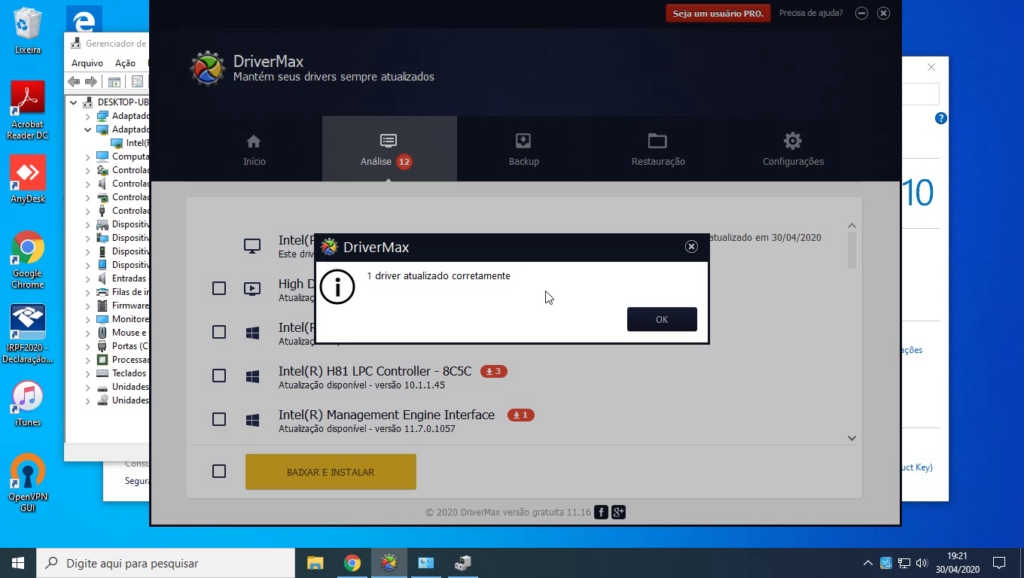Viewport: 1024px width, 578px height.
Task: Click the red badge on Management Engine Interface
Action: pos(520,415)
